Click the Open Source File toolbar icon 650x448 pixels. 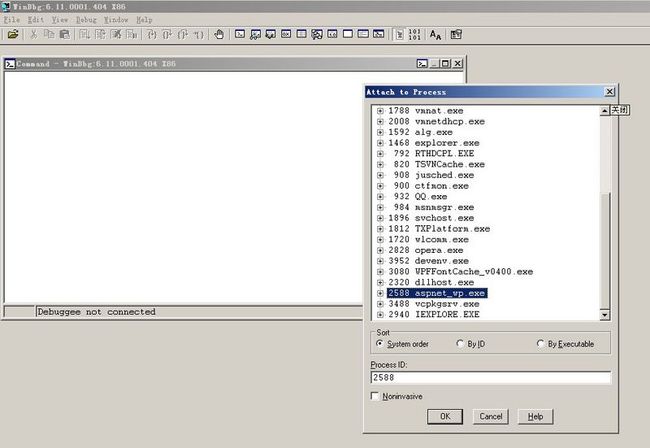[x=13, y=34]
